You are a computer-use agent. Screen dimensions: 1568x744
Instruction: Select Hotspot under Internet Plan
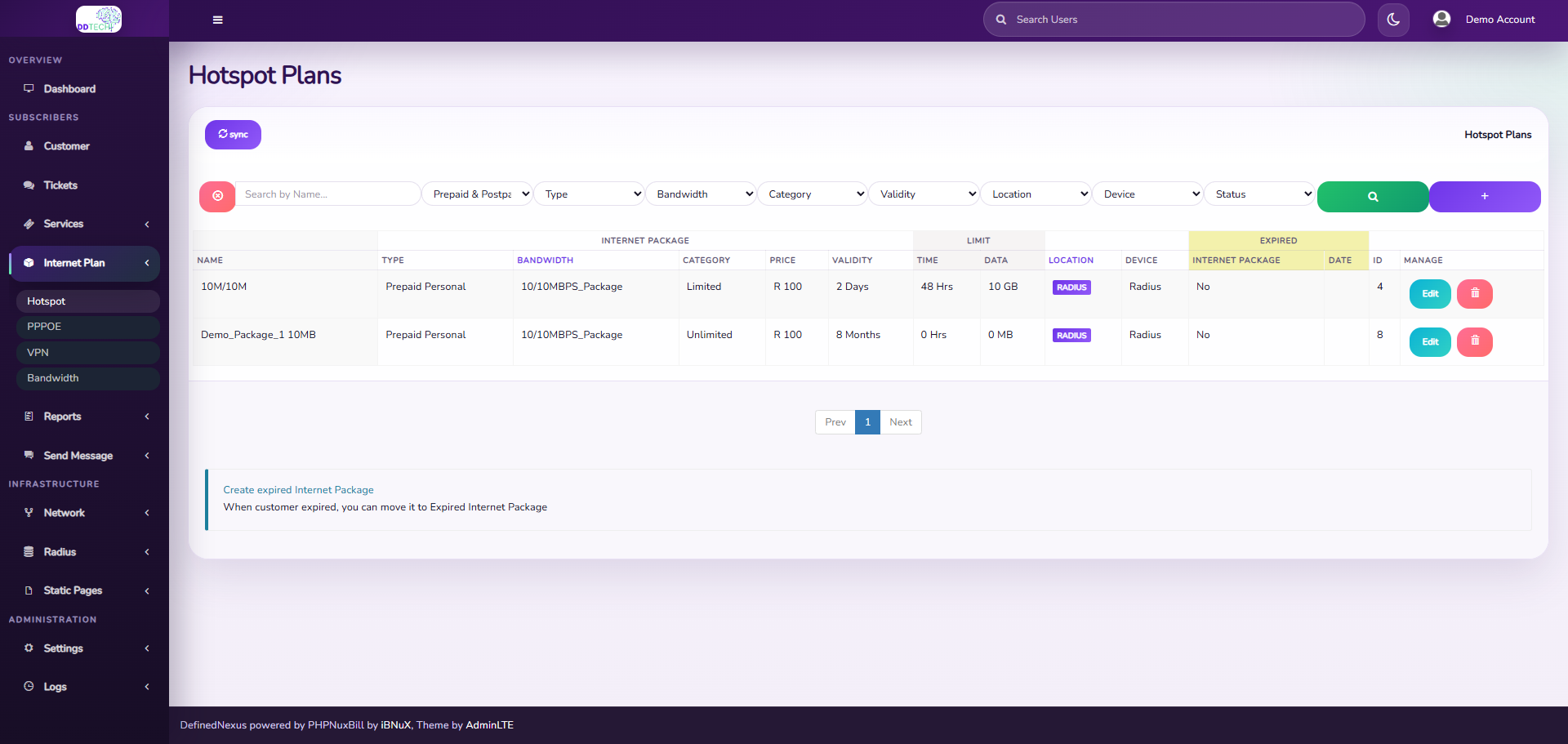click(47, 301)
